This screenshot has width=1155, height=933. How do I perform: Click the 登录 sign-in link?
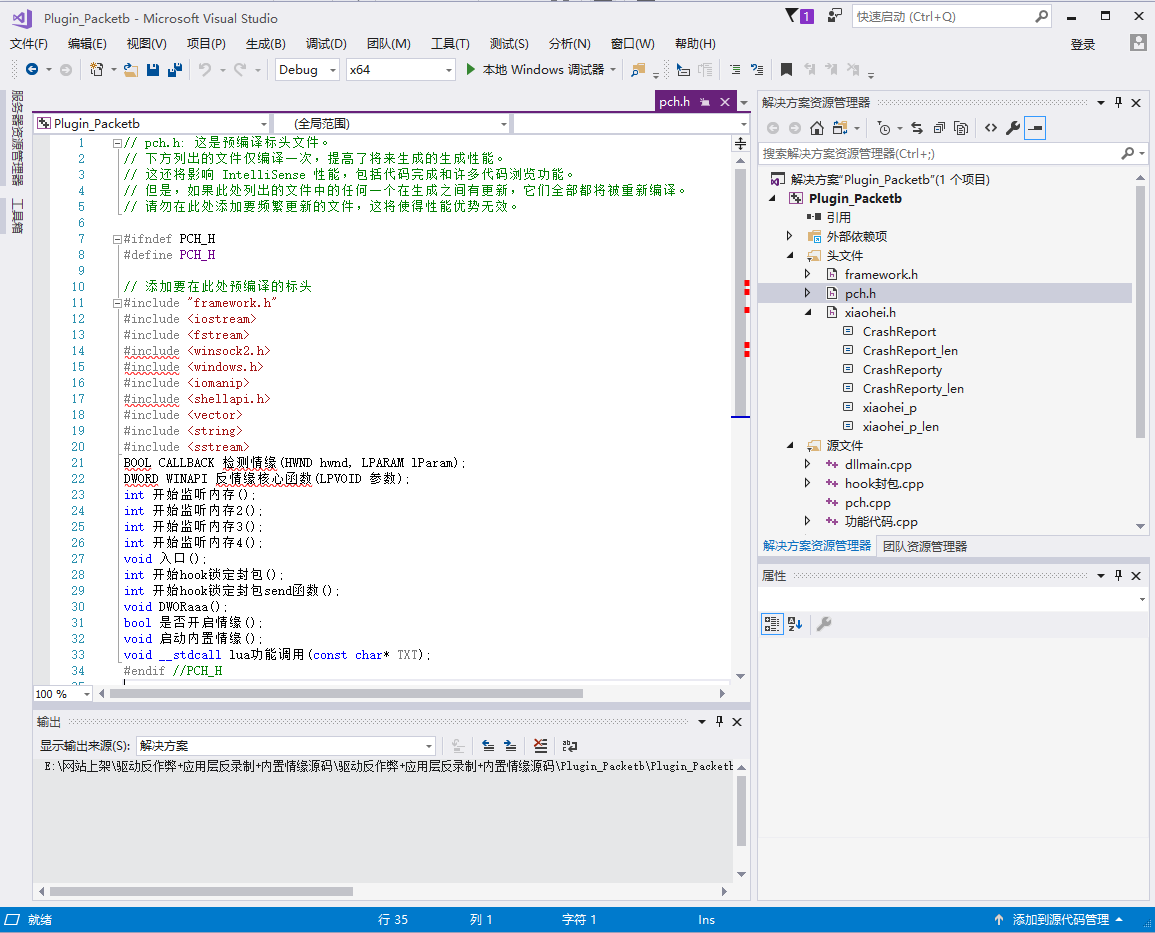pyautogui.click(x=1083, y=44)
